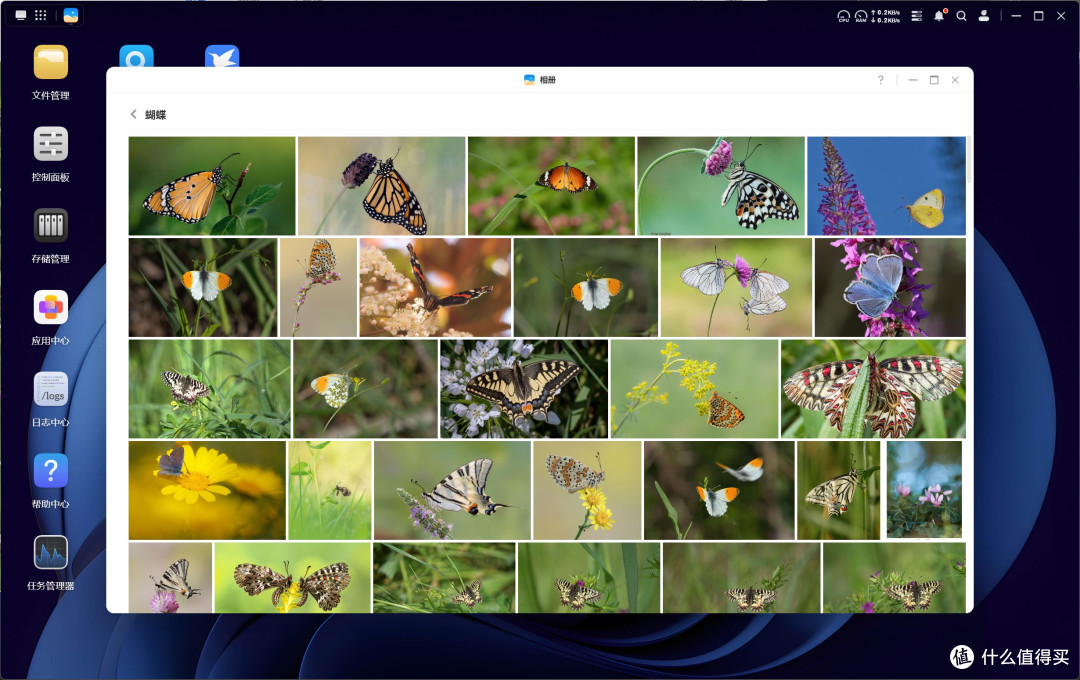Open photo of three white butterflies on pink flower

(x=736, y=287)
